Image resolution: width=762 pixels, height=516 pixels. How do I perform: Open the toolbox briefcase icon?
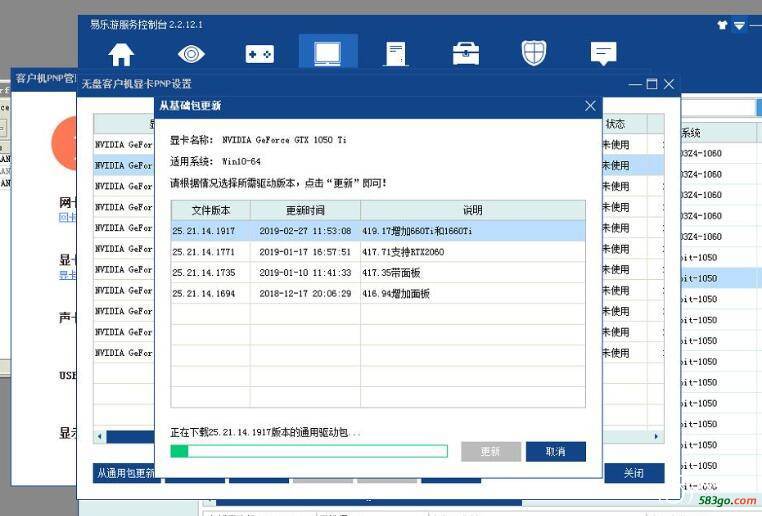pyautogui.click(x=466, y=53)
